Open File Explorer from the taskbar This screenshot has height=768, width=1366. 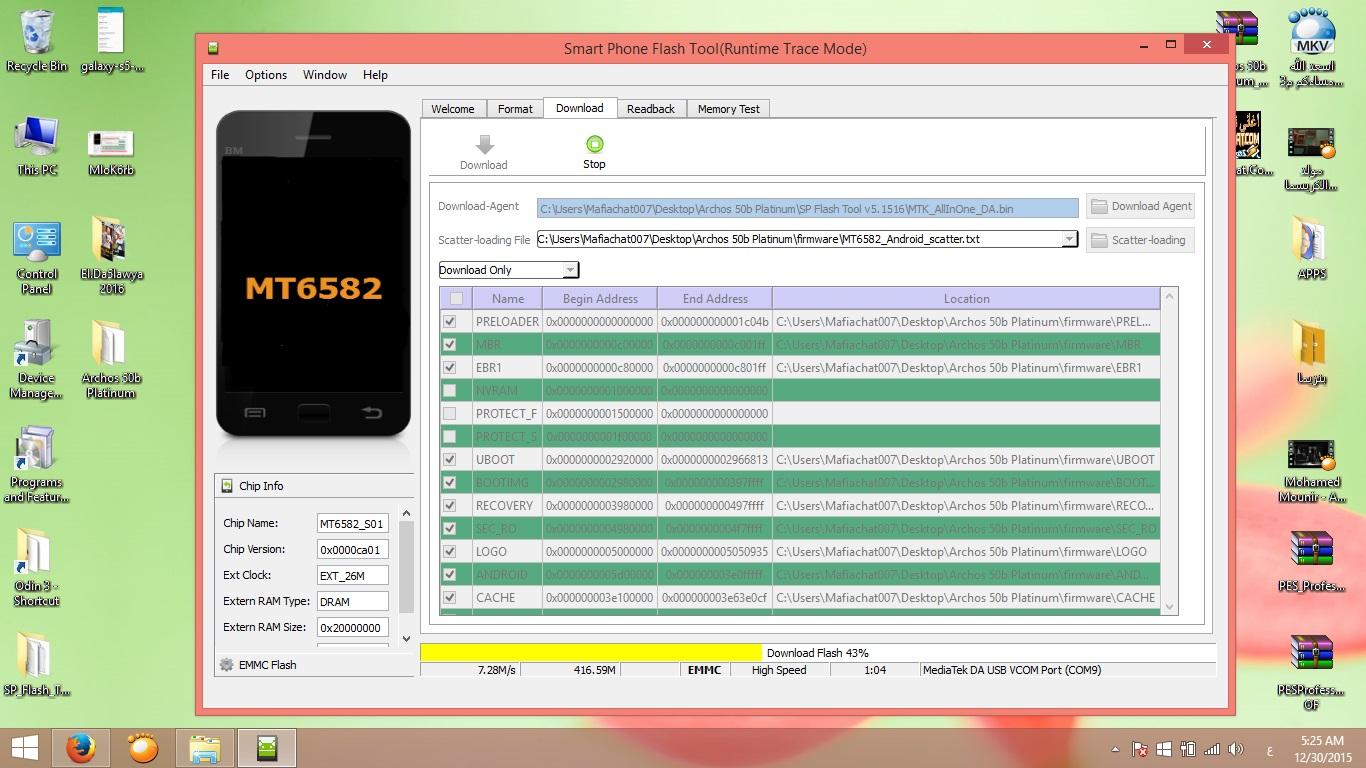coord(204,747)
